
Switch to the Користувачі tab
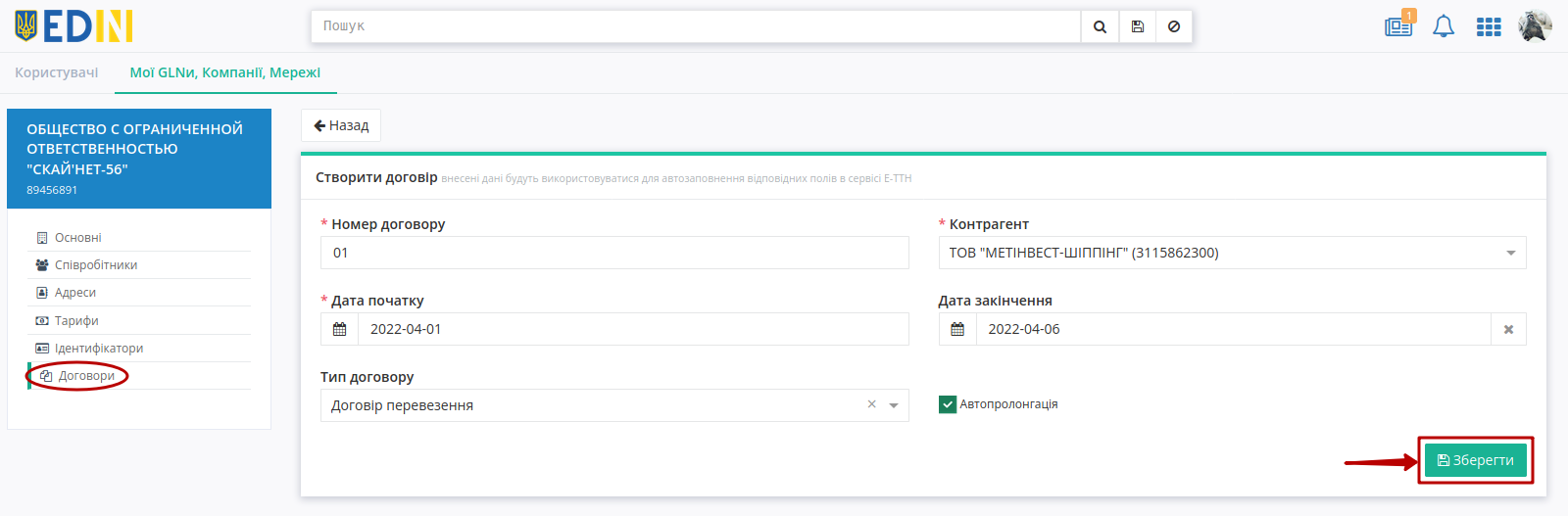[57, 72]
